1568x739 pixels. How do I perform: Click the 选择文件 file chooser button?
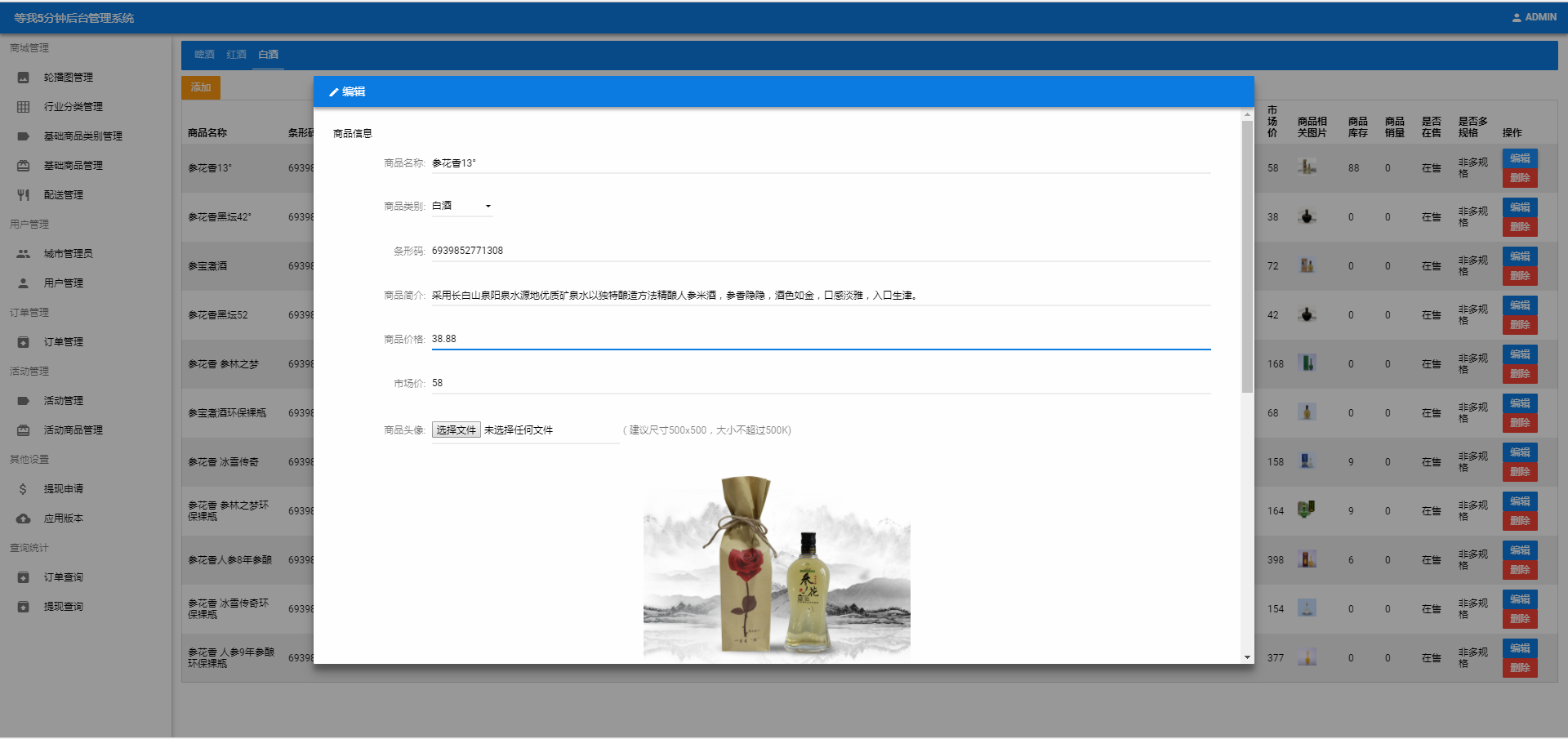click(456, 430)
